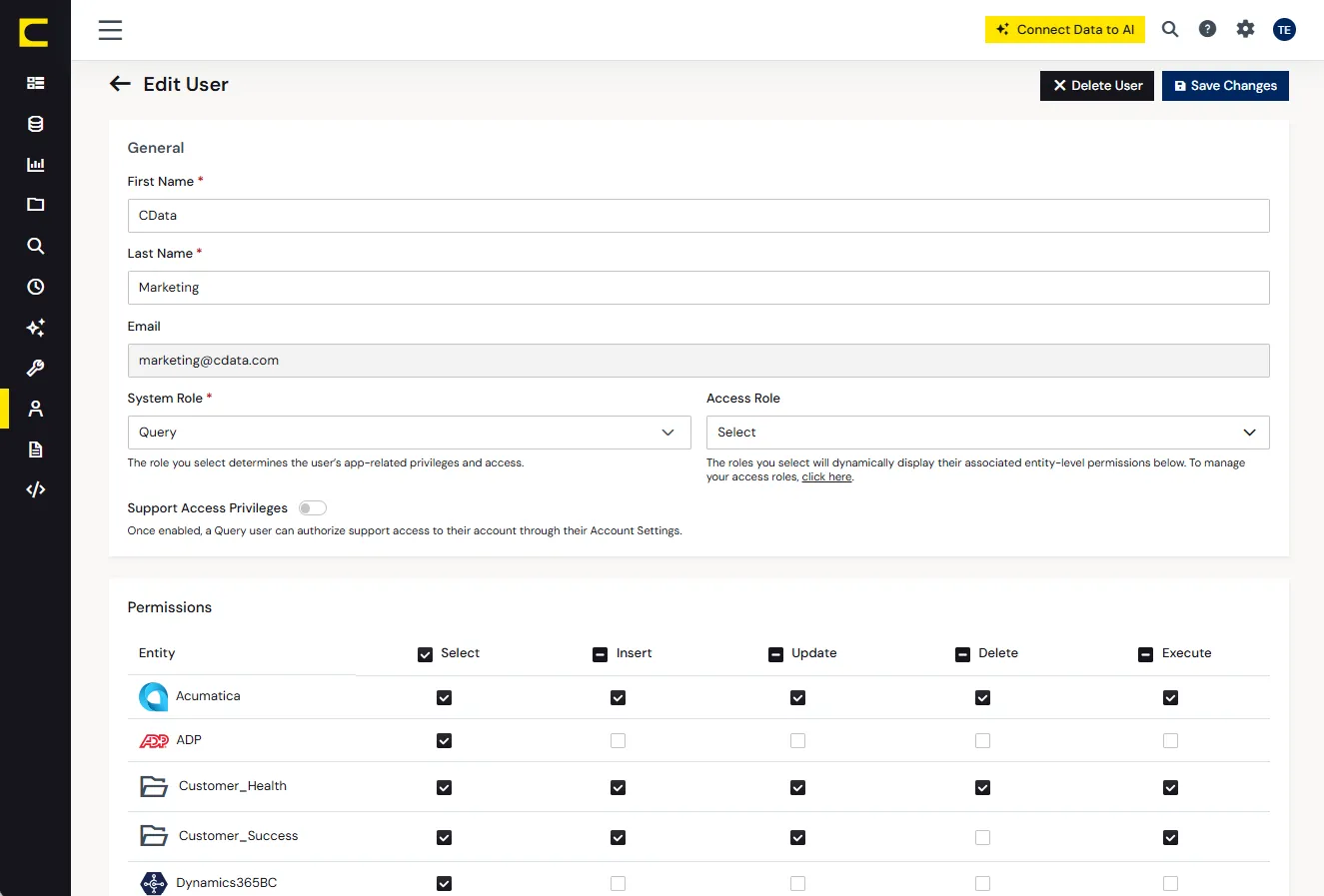Click the search icon in top bar
The width and height of the screenshot is (1324, 896).
coord(1170,29)
